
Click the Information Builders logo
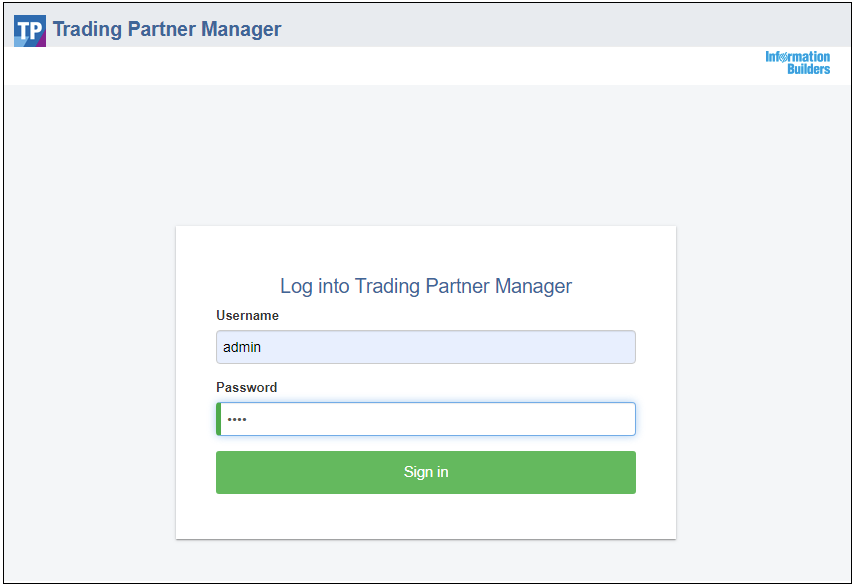(x=797, y=63)
